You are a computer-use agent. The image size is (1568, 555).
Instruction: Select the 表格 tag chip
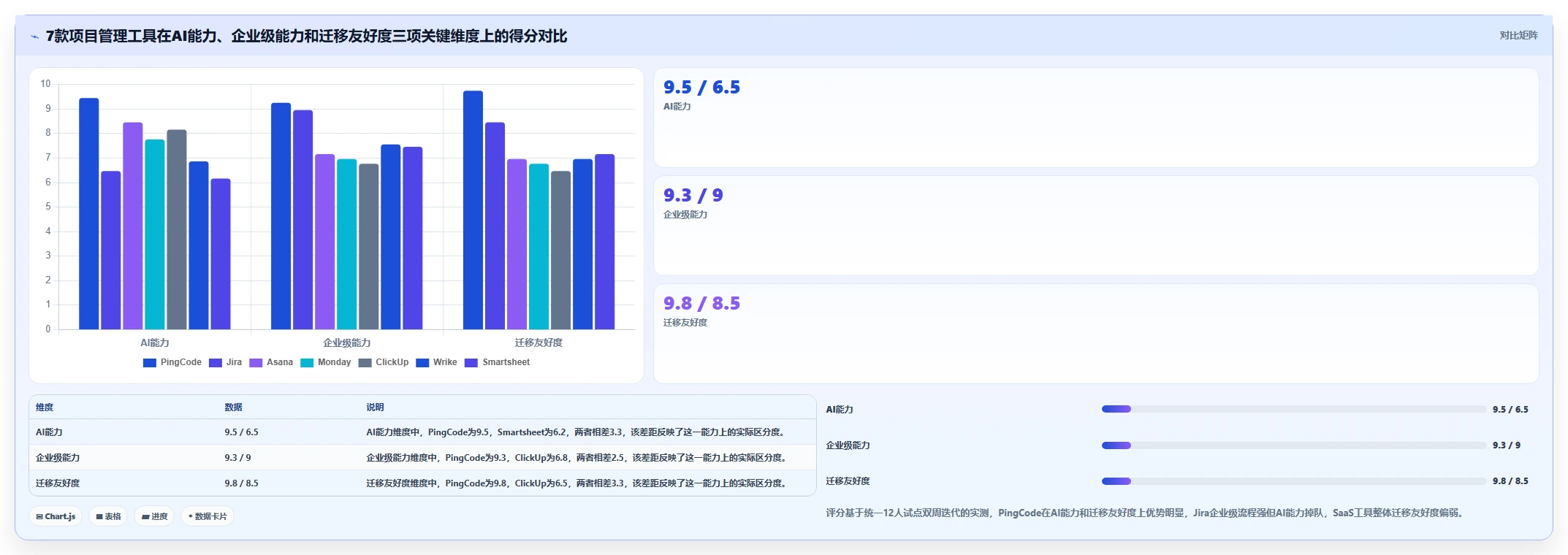point(108,516)
